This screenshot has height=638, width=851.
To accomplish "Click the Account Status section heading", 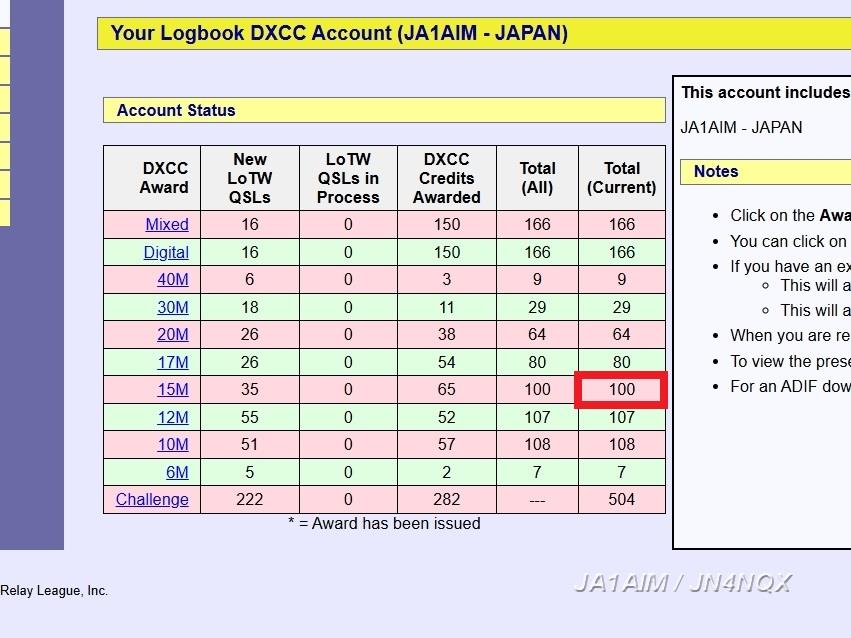I will coord(176,111).
